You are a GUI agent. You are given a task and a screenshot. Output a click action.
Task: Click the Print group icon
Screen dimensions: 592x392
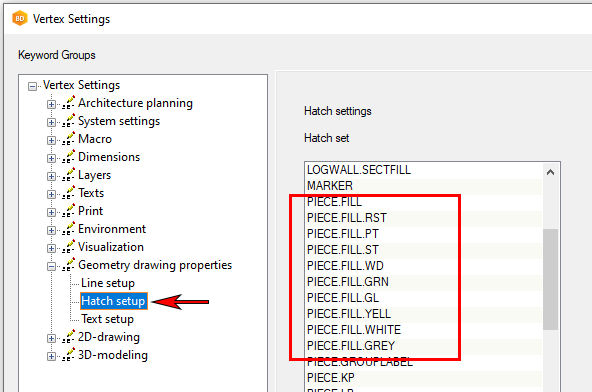(x=68, y=211)
